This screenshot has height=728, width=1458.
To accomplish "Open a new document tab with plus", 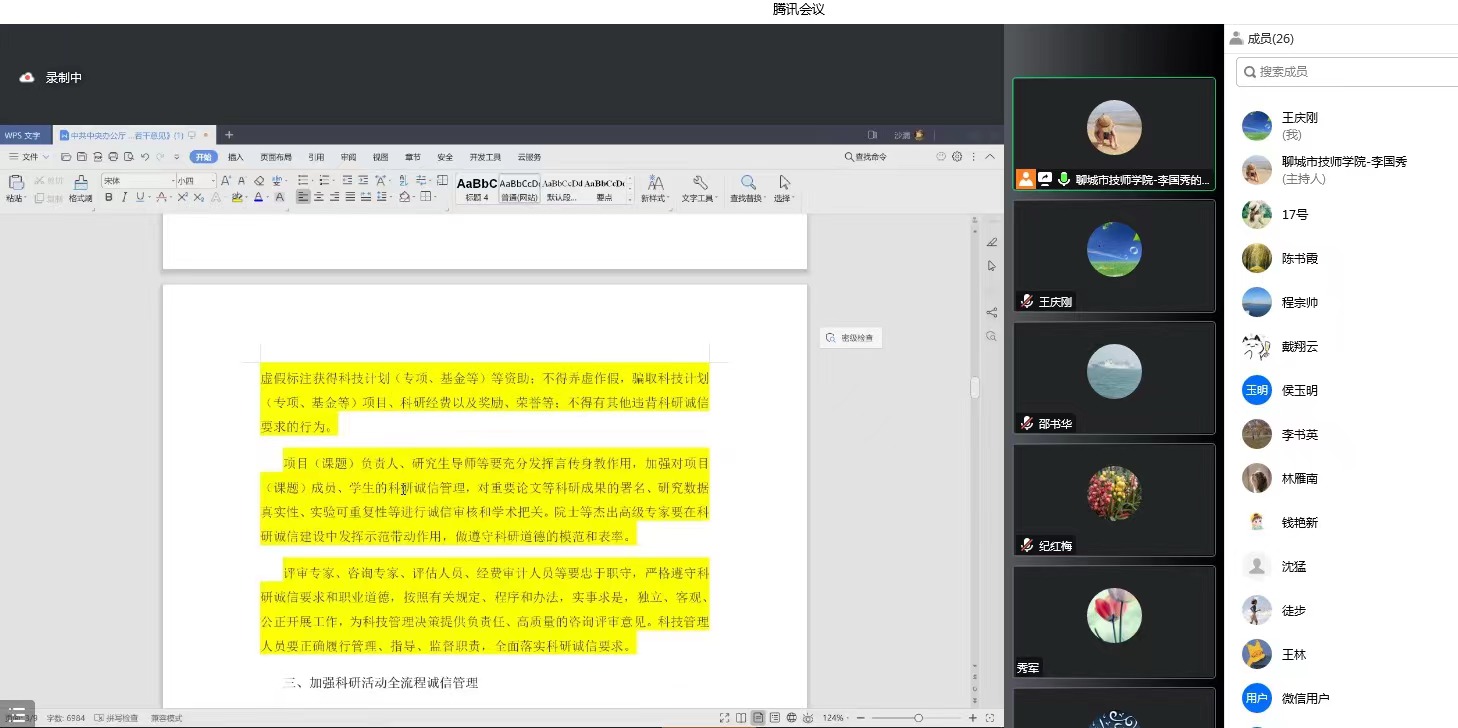I will [229, 135].
